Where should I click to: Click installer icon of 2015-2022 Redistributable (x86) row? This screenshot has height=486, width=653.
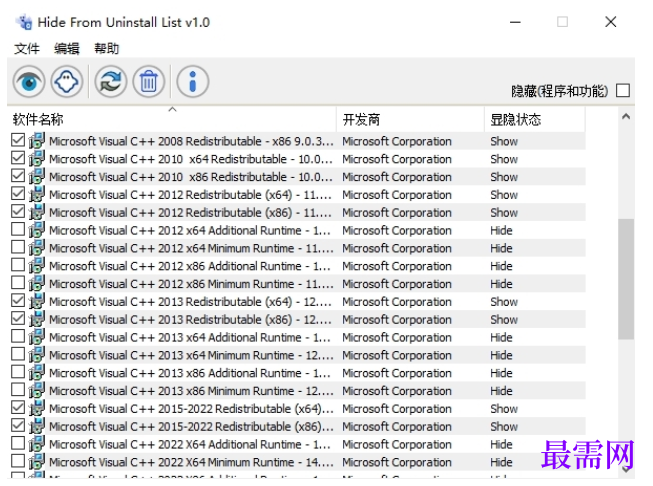(x=37, y=426)
